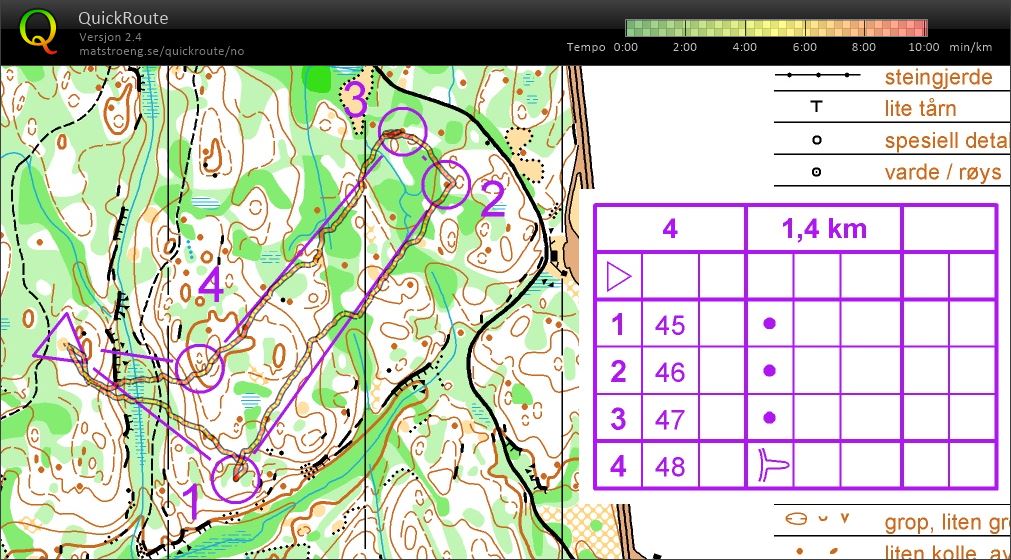
Task: Click the pit legend symbols
Action: [818, 518]
